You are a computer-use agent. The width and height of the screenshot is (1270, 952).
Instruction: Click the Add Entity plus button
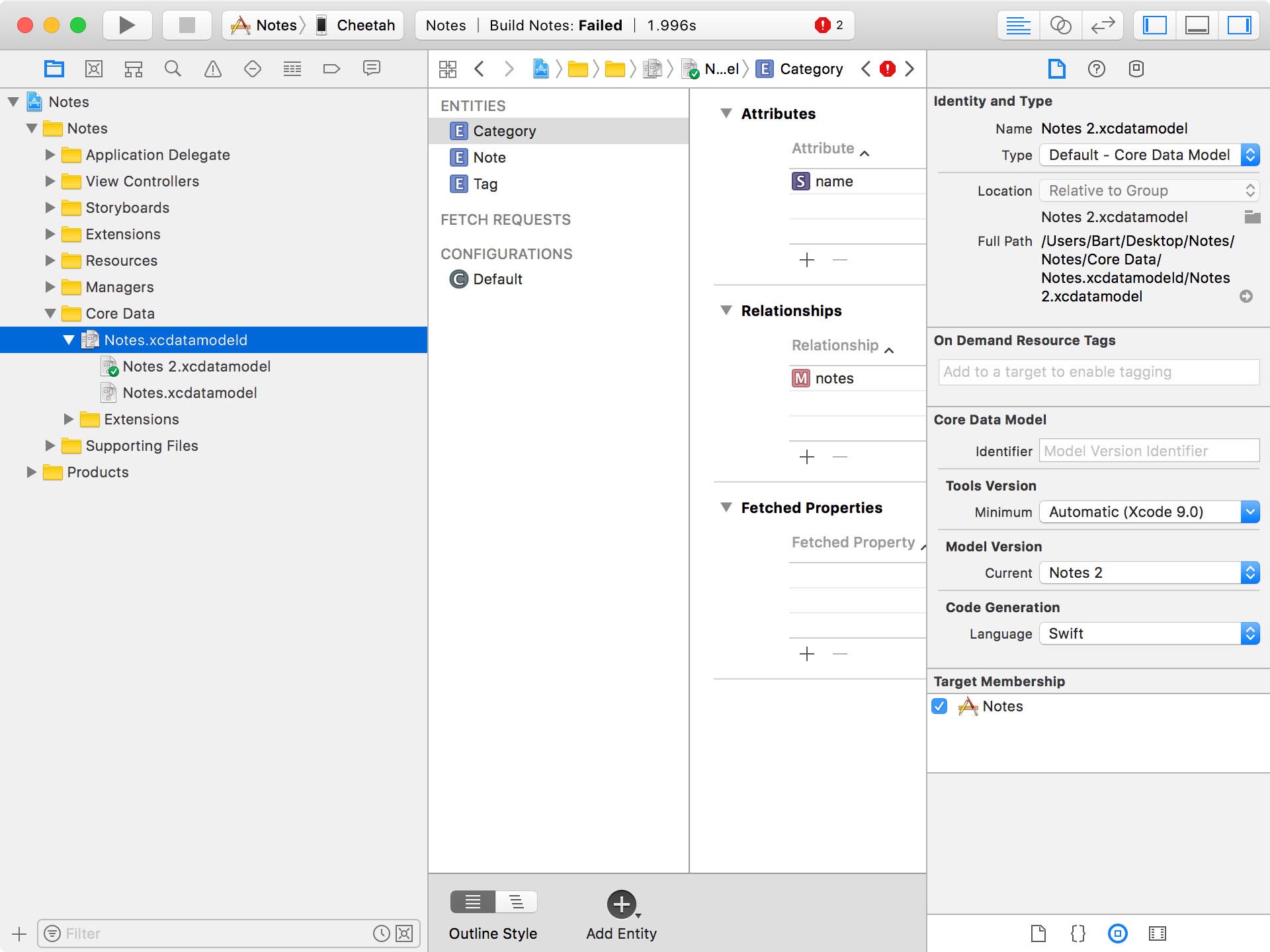pyautogui.click(x=620, y=904)
